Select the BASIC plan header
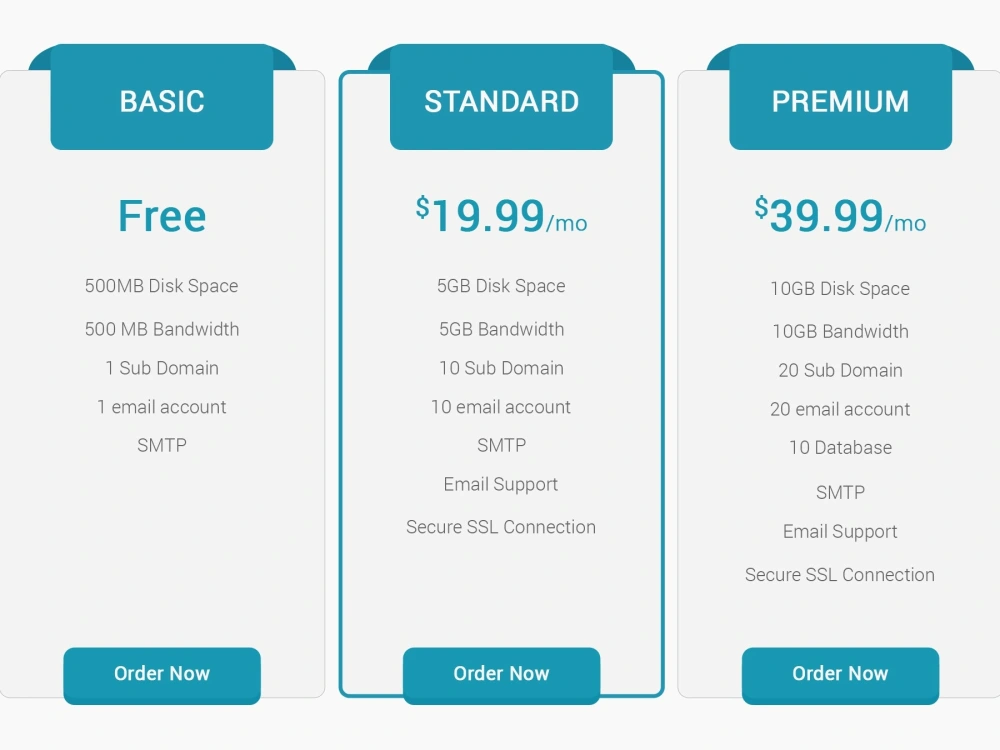Screen dimensions: 1000x750 (x=161, y=100)
